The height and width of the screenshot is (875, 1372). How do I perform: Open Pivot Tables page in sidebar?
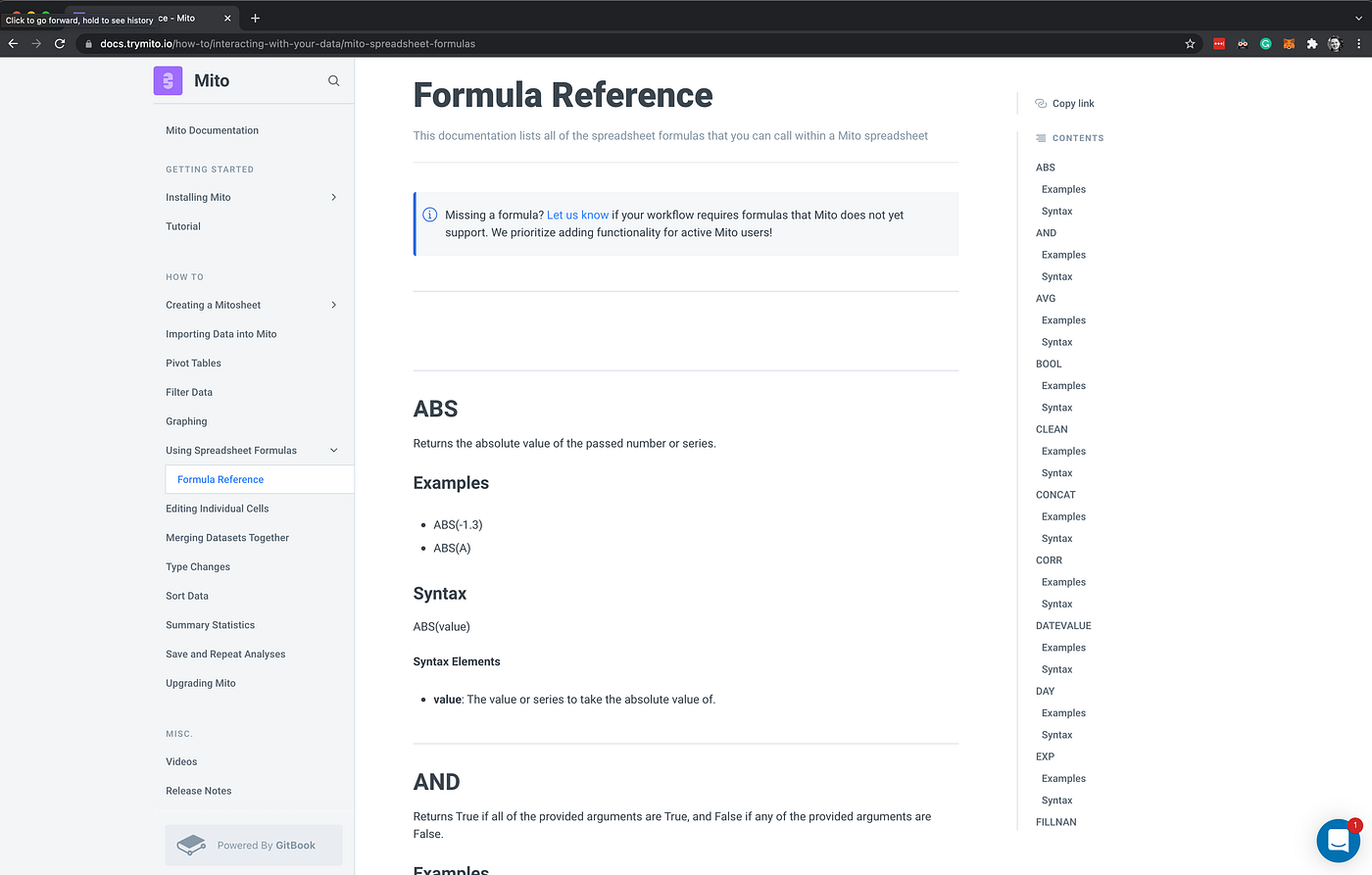pyautogui.click(x=193, y=364)
